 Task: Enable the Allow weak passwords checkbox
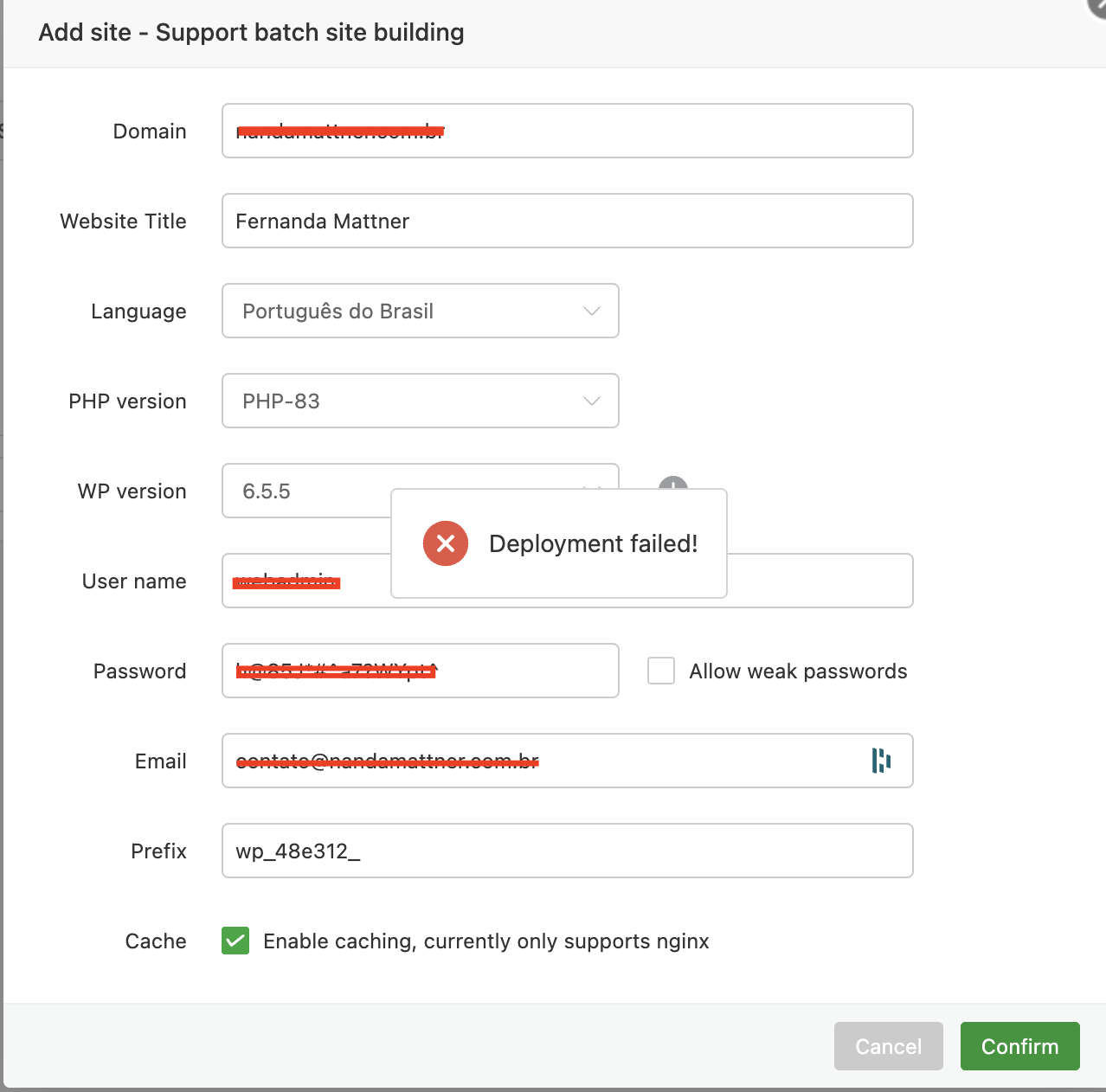(x=661, y=671)
